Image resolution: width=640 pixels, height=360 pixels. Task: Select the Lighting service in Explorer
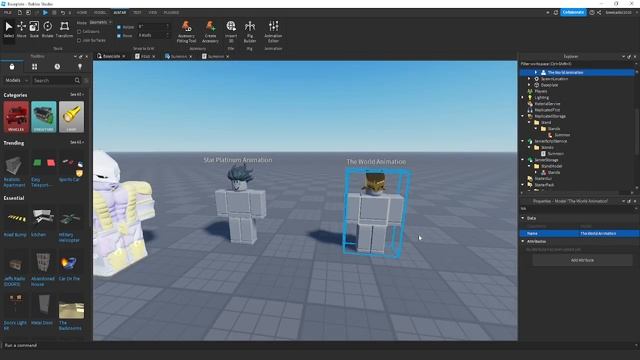pos(541,98)
